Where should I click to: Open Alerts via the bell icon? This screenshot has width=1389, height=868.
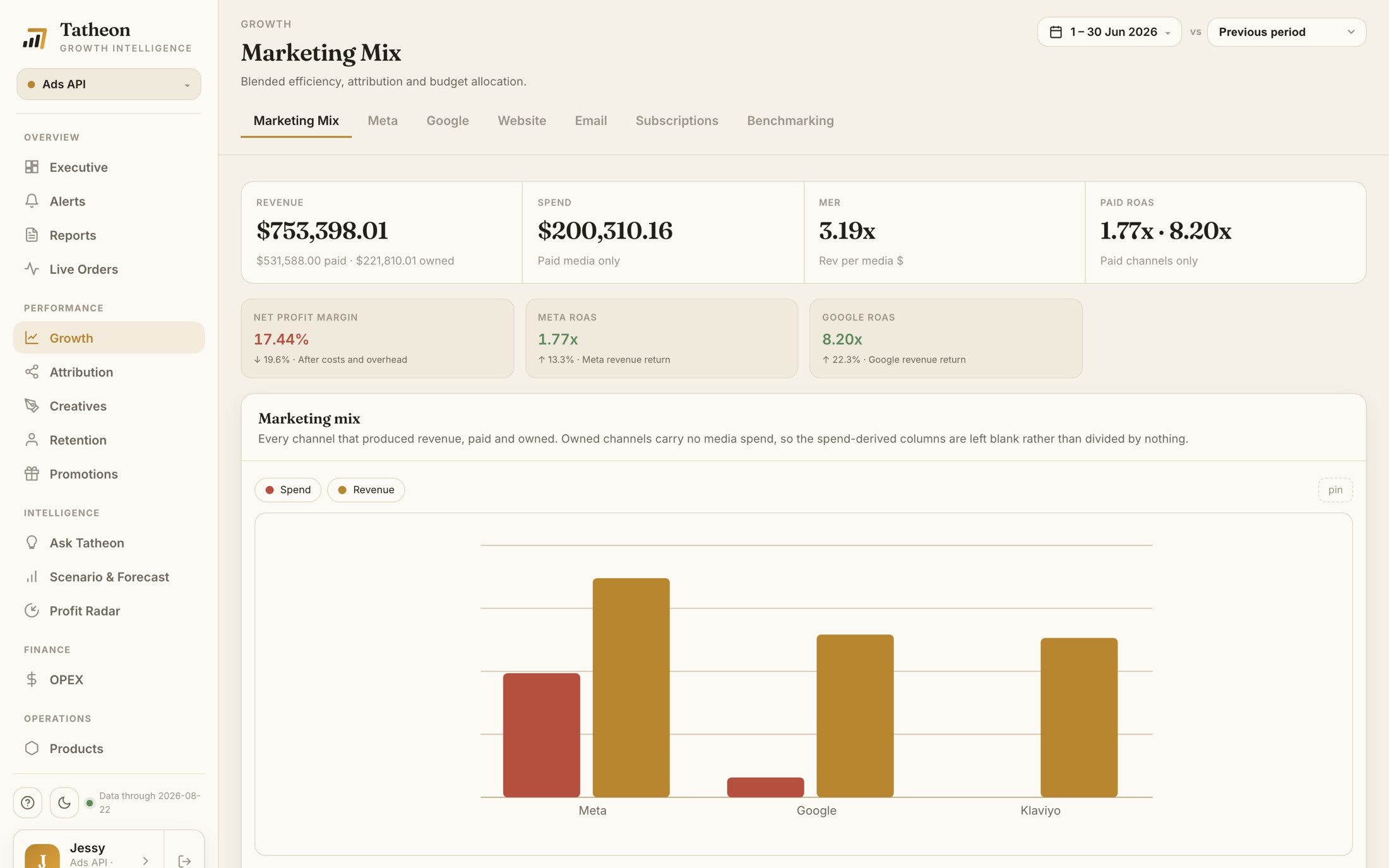(x=32, y=201)
